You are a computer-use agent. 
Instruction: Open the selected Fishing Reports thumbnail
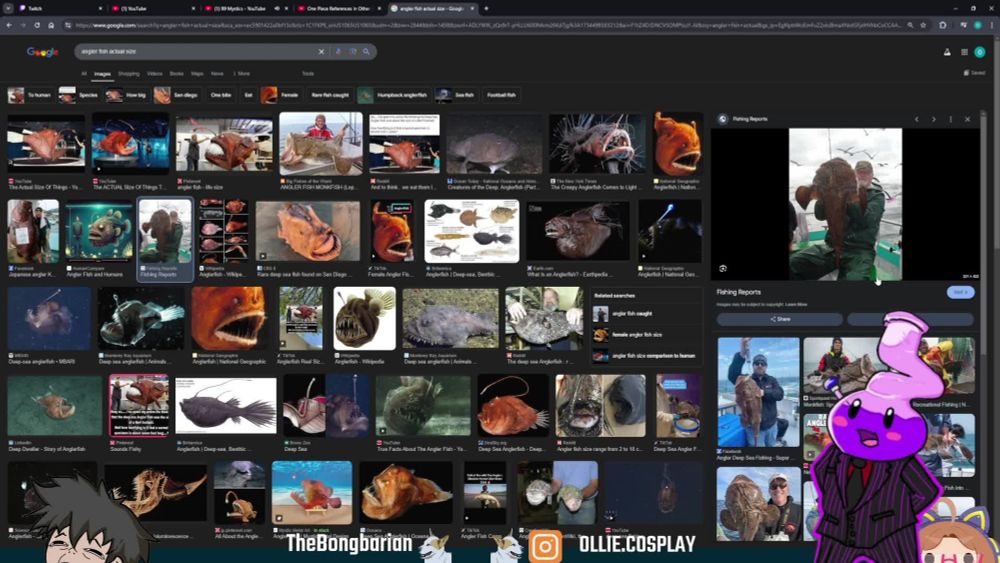pyautogui.click(x=165, y=231)
